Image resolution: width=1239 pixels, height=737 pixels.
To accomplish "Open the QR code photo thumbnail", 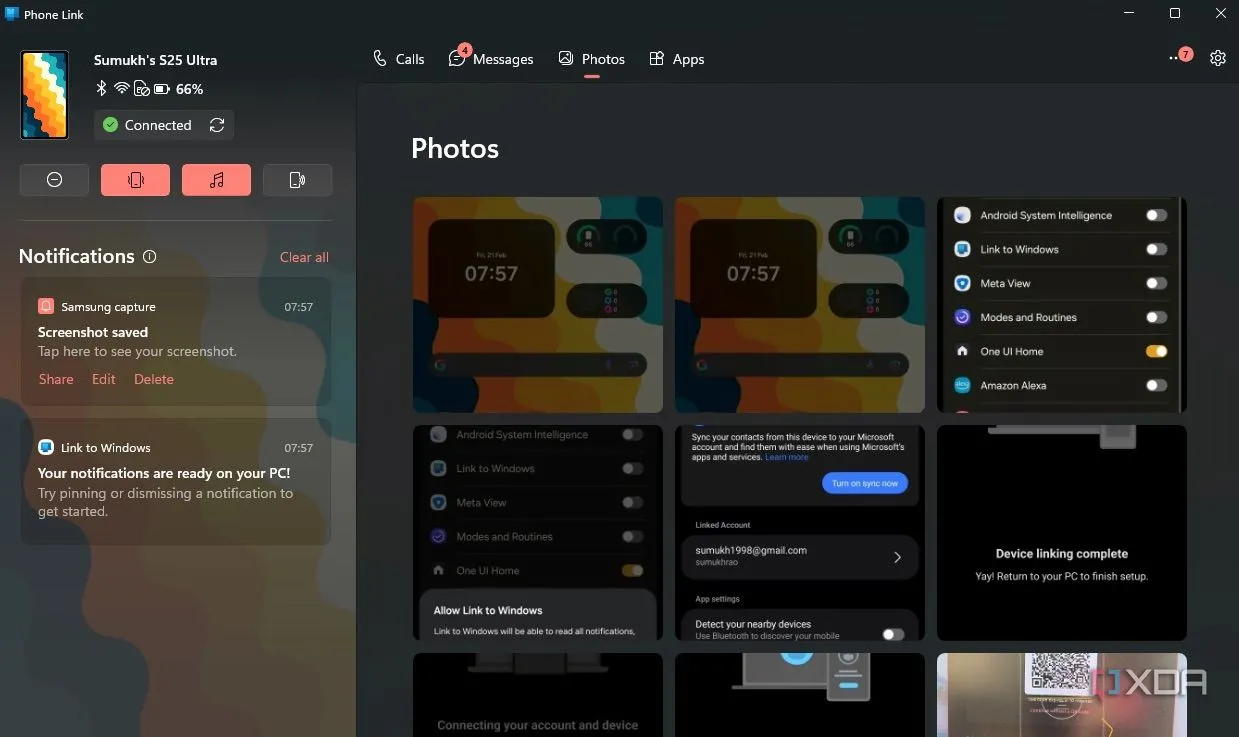I will 1061,694.
